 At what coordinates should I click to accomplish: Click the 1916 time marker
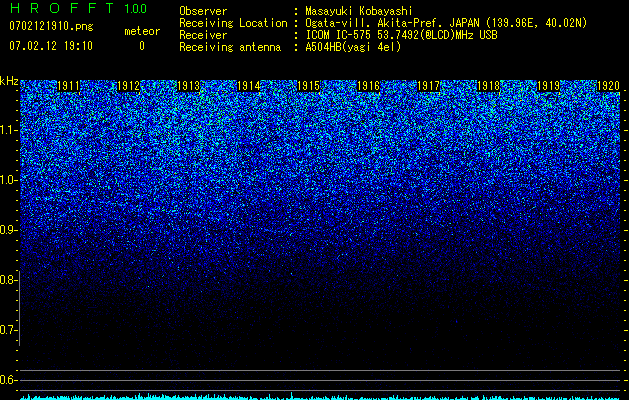pyautogui.click(x=369, y=86)
